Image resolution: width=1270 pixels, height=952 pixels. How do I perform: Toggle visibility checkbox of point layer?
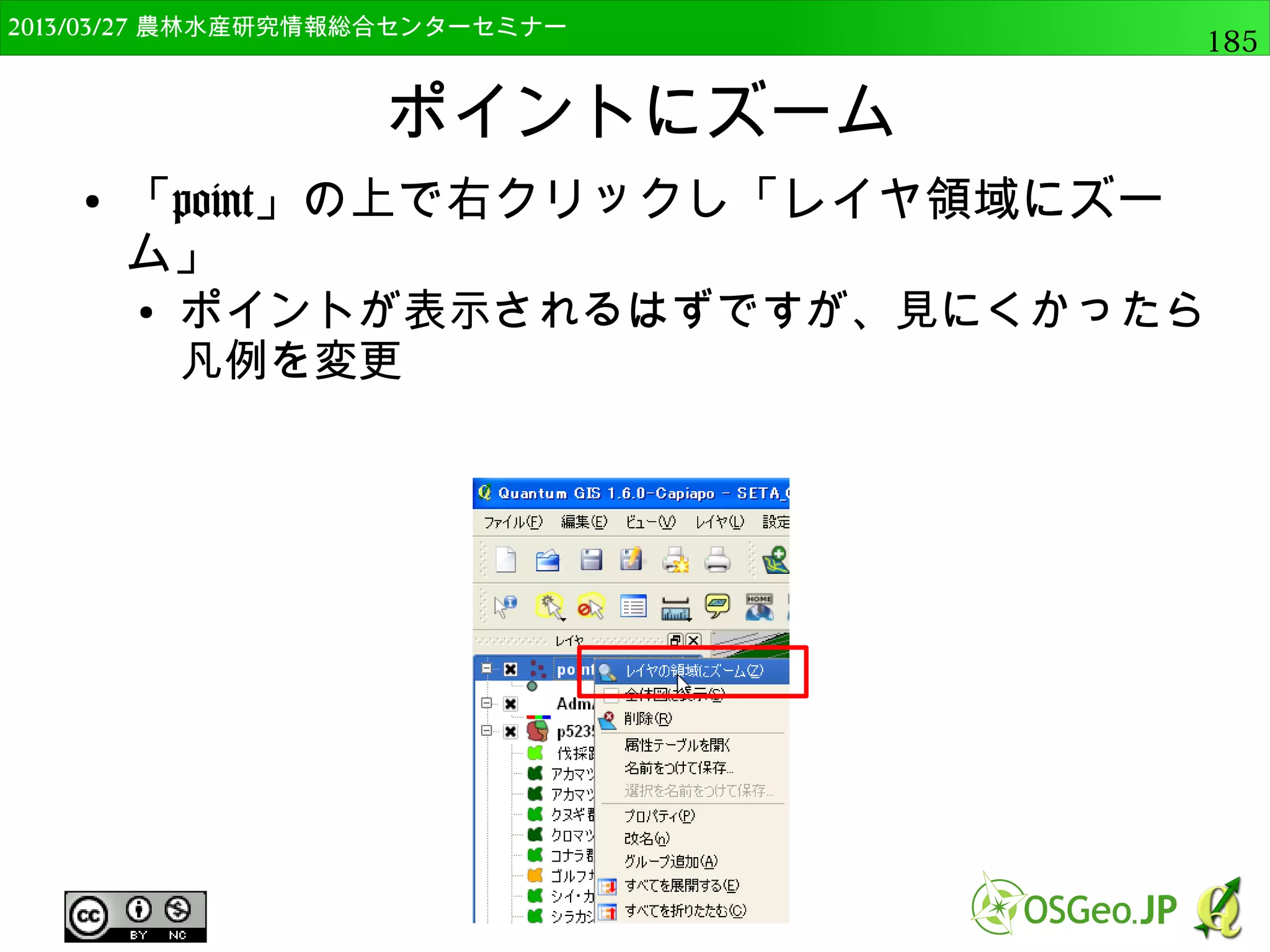click(x=510, y=669)
